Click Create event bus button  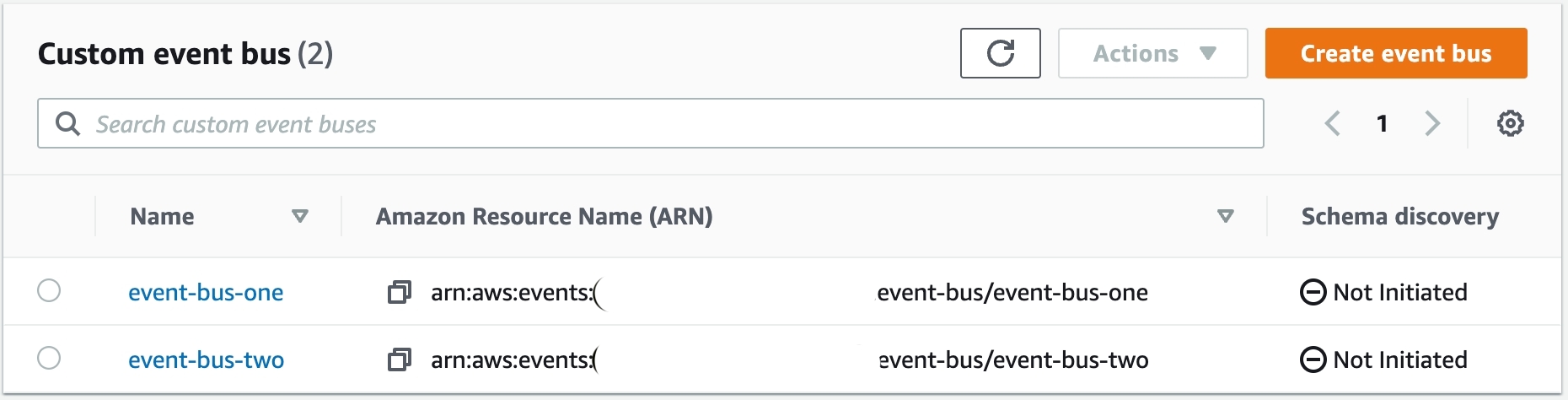[x=1396, y=53]
